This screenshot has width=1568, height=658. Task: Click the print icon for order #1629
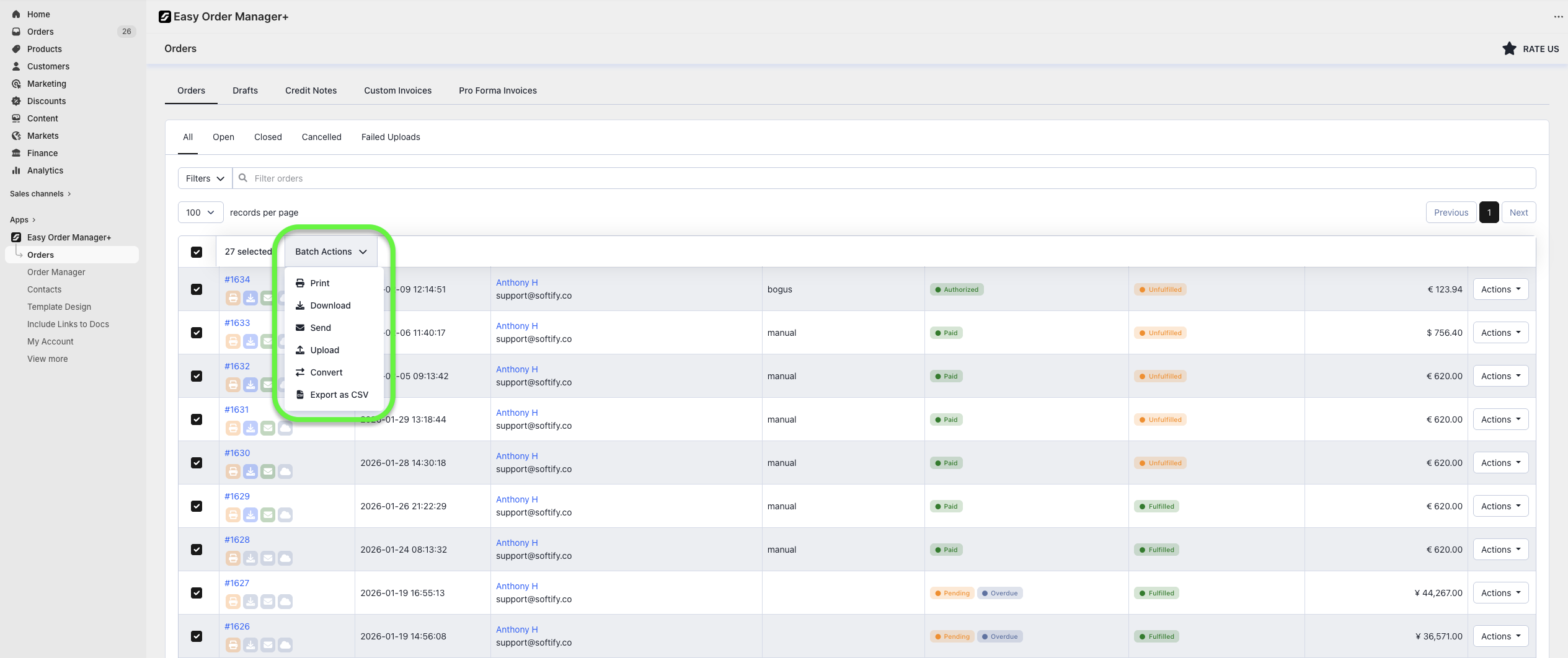click(233, 515)
